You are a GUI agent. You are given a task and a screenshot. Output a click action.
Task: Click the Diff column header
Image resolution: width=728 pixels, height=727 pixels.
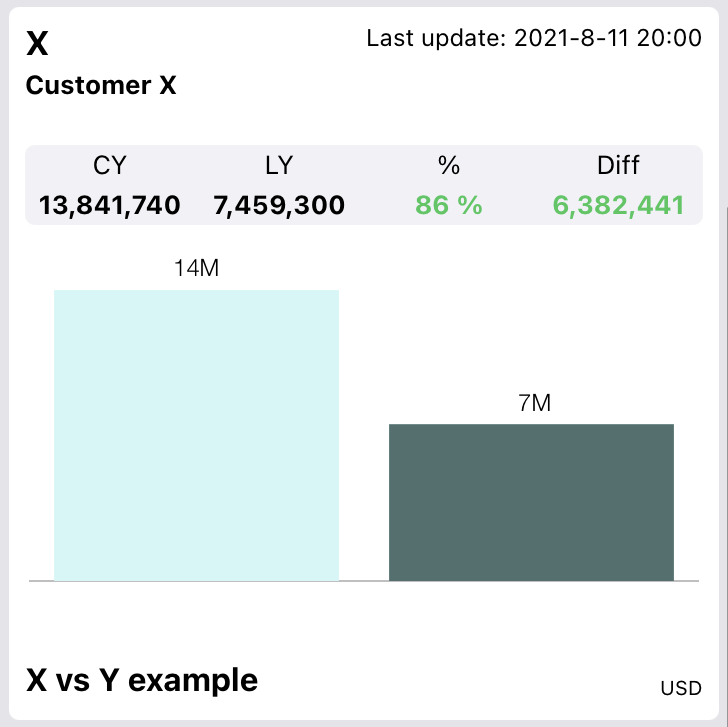(x=618, y=165)
